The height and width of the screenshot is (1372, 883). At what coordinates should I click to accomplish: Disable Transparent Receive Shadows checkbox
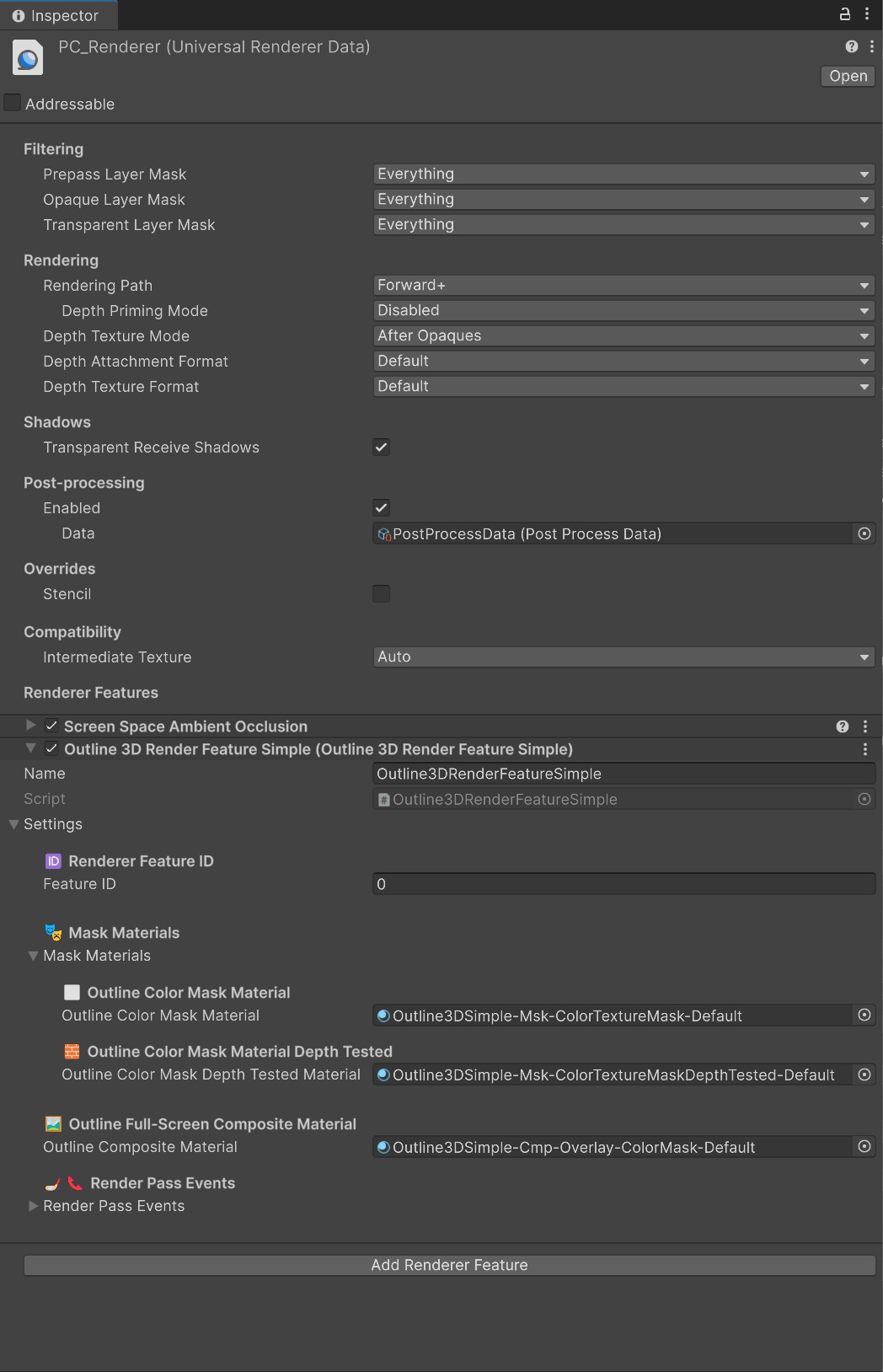pos(381,448)
